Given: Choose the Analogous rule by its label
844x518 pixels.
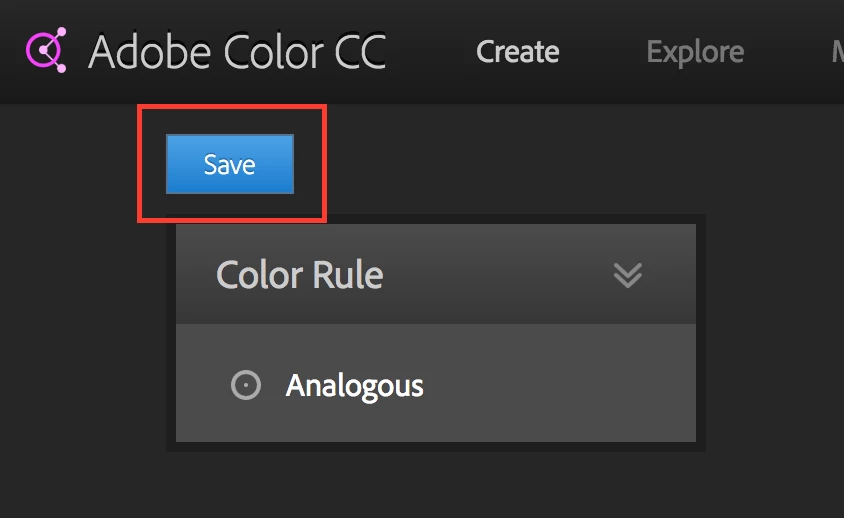Looking at the screenshot, I should 355,386.
